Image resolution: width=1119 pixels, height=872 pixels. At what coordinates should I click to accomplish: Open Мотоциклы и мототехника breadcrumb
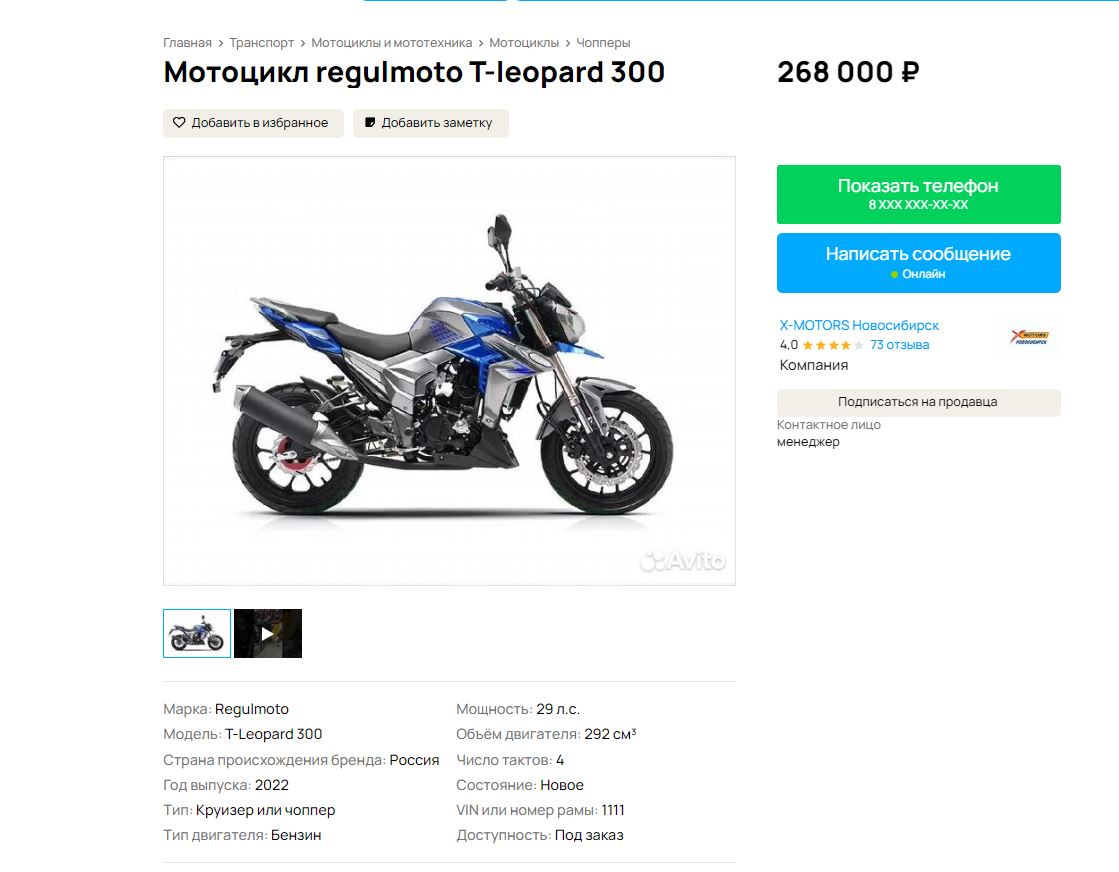point(391,43)
